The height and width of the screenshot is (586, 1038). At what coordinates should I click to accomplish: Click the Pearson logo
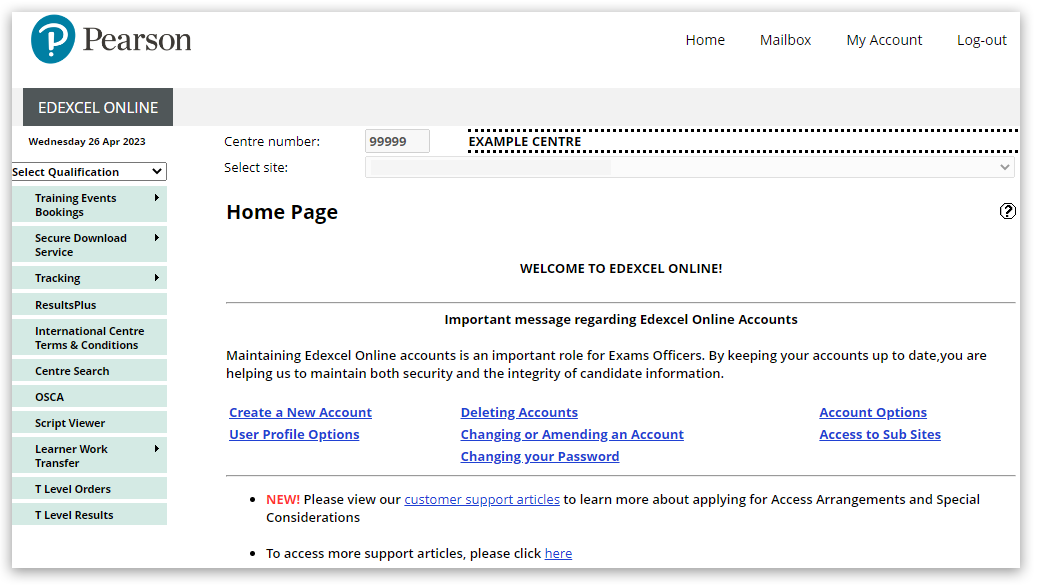(110, 39)
